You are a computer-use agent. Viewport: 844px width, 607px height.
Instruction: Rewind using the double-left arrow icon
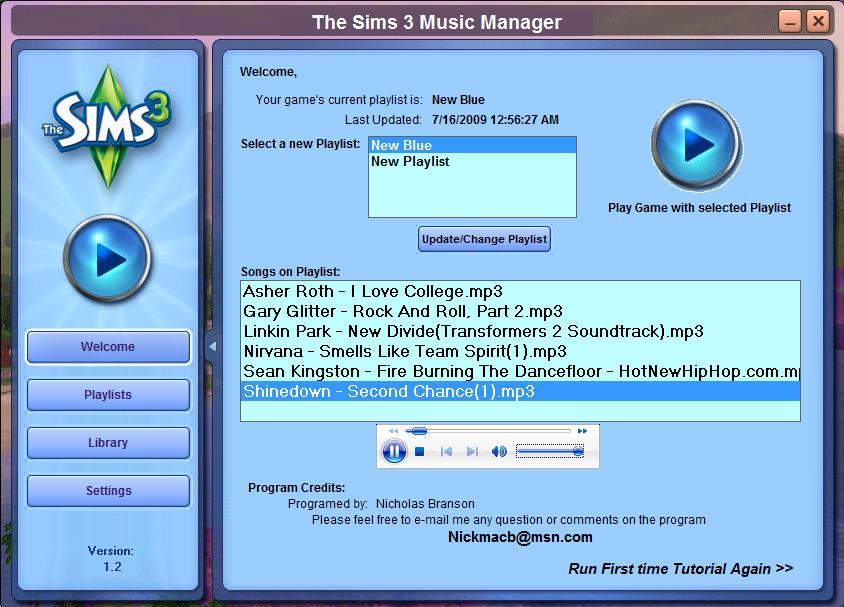coord(393,431)
